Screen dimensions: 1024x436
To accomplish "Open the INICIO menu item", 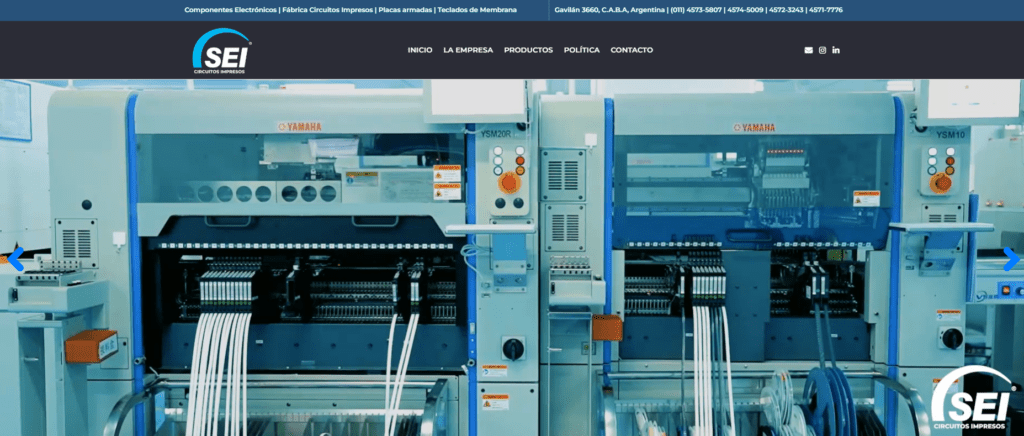I will point(420,50).
